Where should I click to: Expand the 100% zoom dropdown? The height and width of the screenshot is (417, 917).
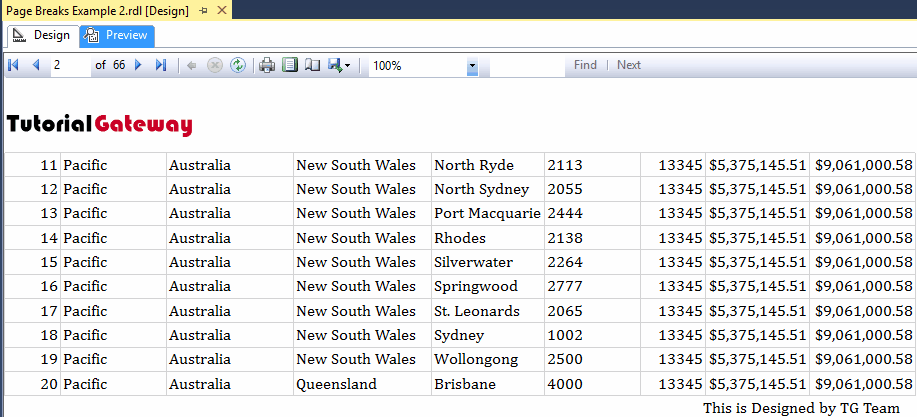[472, 66]
